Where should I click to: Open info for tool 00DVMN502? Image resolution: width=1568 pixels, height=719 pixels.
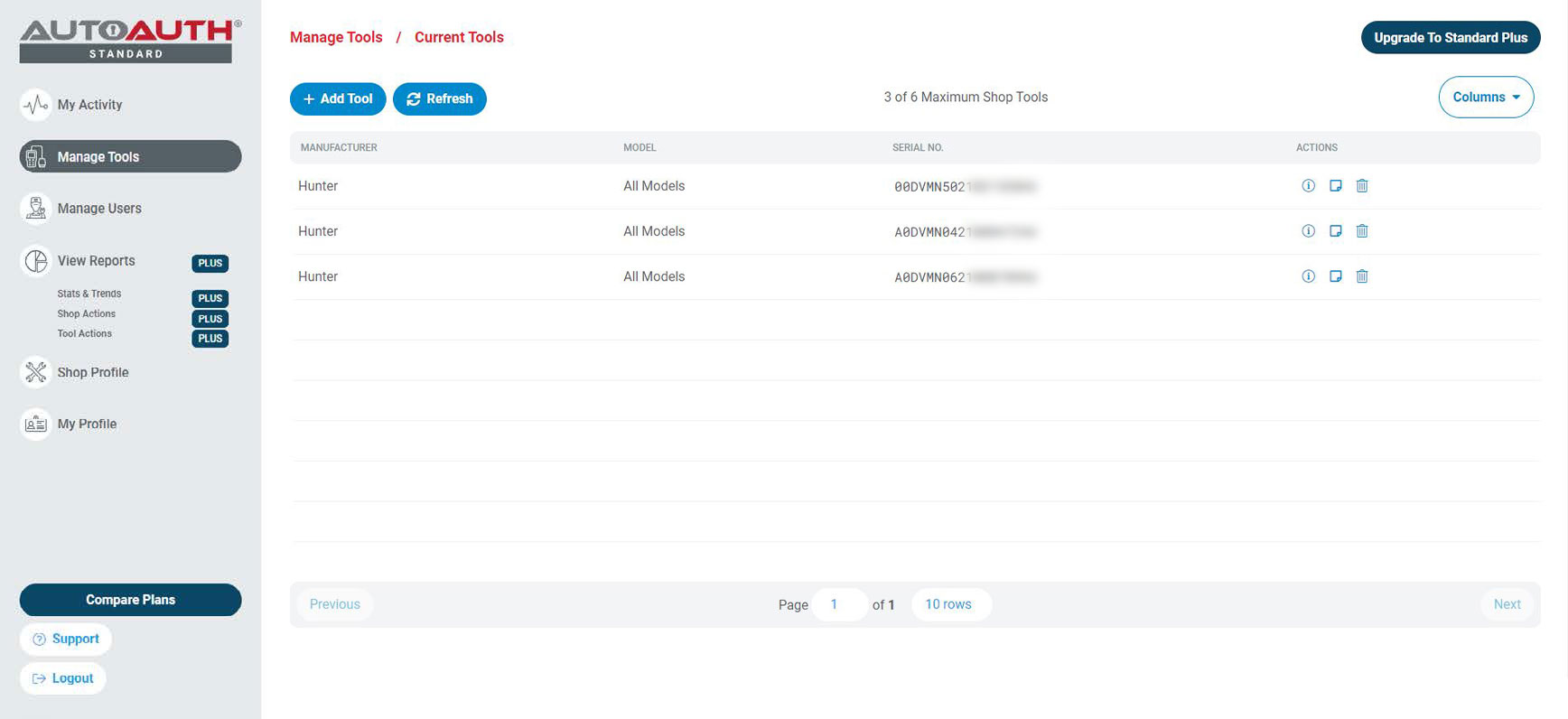(x=1308, y=186)
